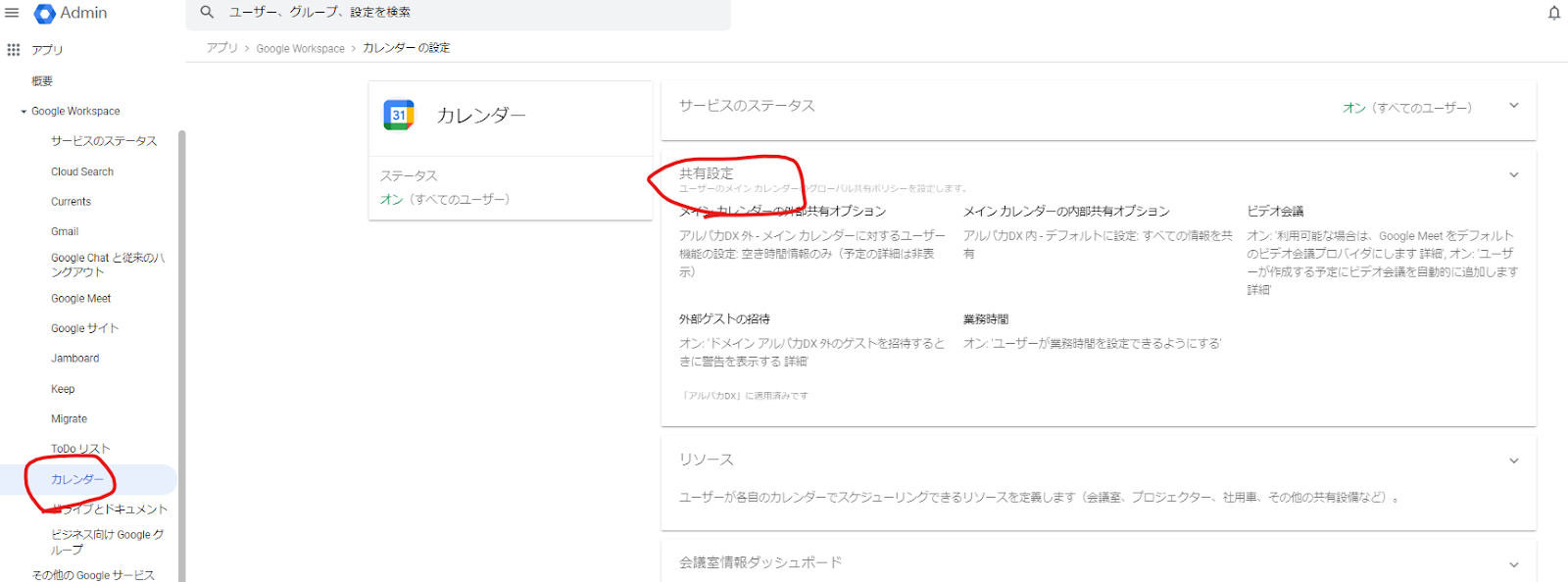The height and width of the screenshot is (582, 1568).
Task: Open the hamburger main menu
Action: (x=12, y=13)
